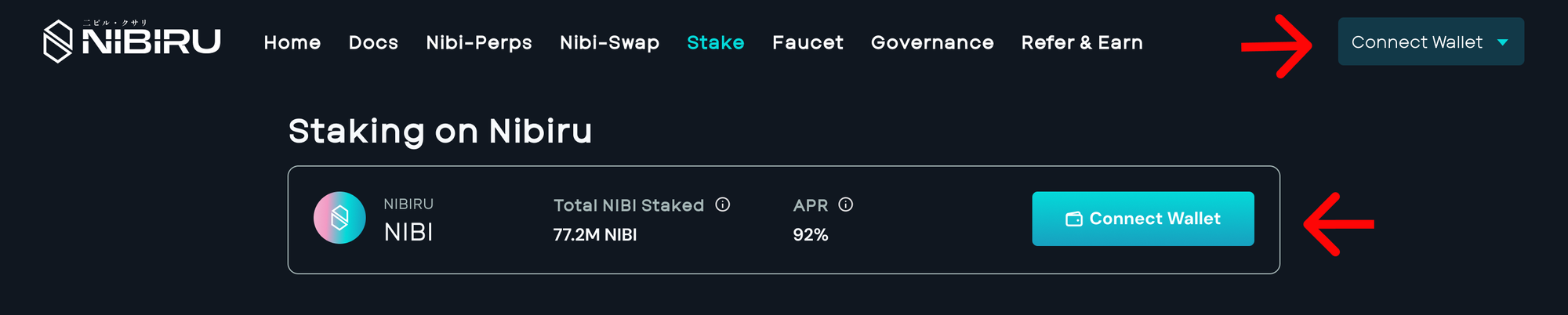Image resolution: width=1568 pixels, height=315 pixels.
Task: Navigate to Nibi-Perps
Action: click(479, 42)
